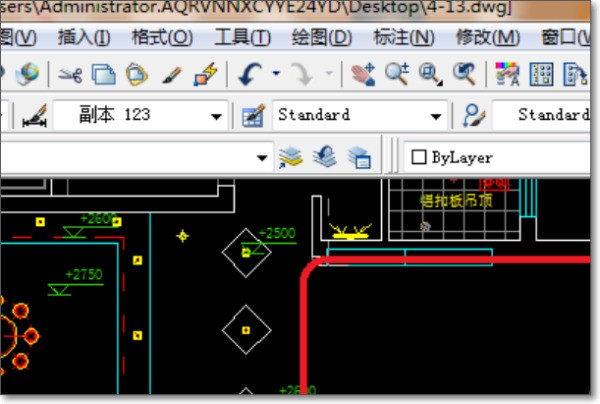Image resolution: width=600 pixels, height=404 pixels.
Task: Click the Redo arrow
Action: 302,74
